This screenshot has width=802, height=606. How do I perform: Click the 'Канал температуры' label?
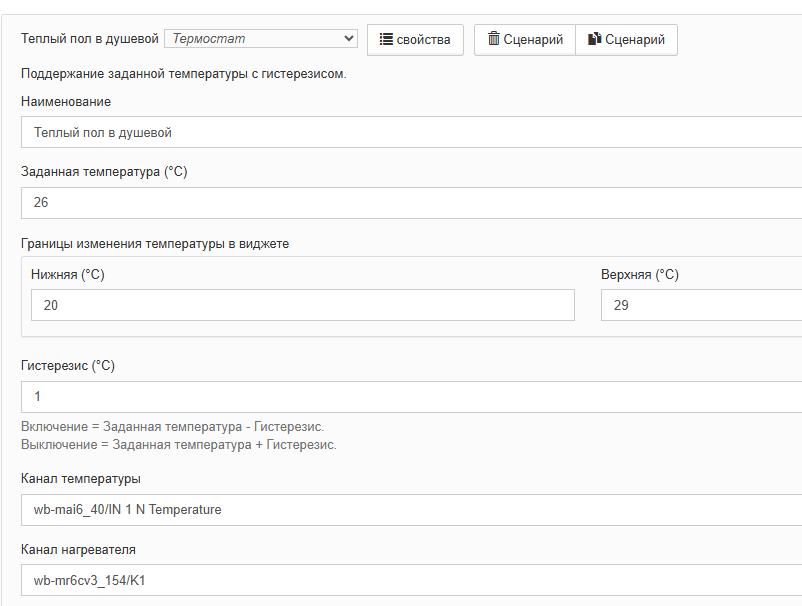(x=81, y=478)
